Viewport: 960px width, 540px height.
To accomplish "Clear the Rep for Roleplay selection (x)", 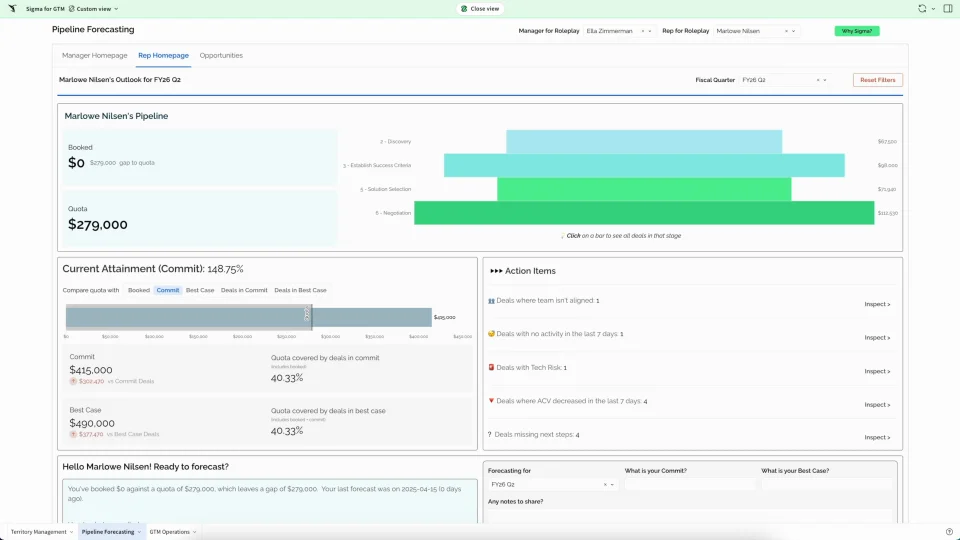I will 786,31.
